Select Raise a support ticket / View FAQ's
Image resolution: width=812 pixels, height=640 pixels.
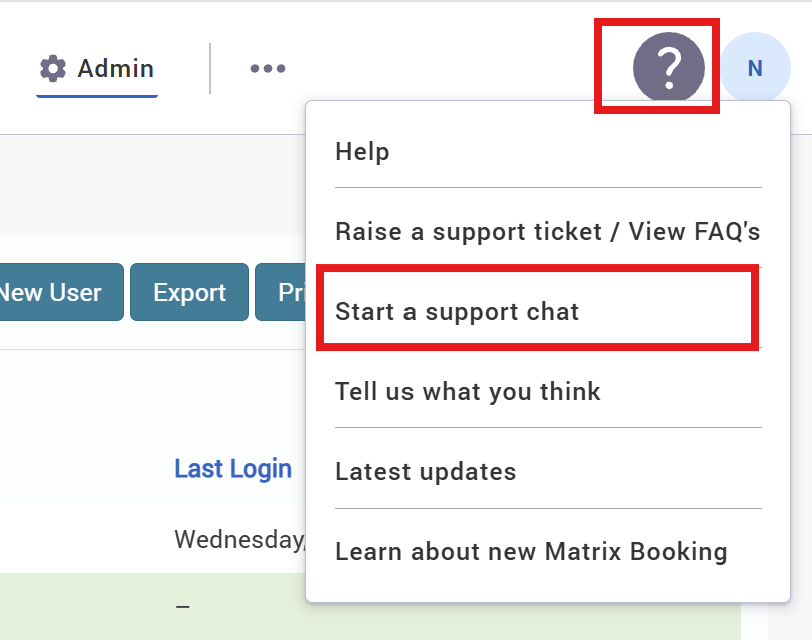coord(547,232)
